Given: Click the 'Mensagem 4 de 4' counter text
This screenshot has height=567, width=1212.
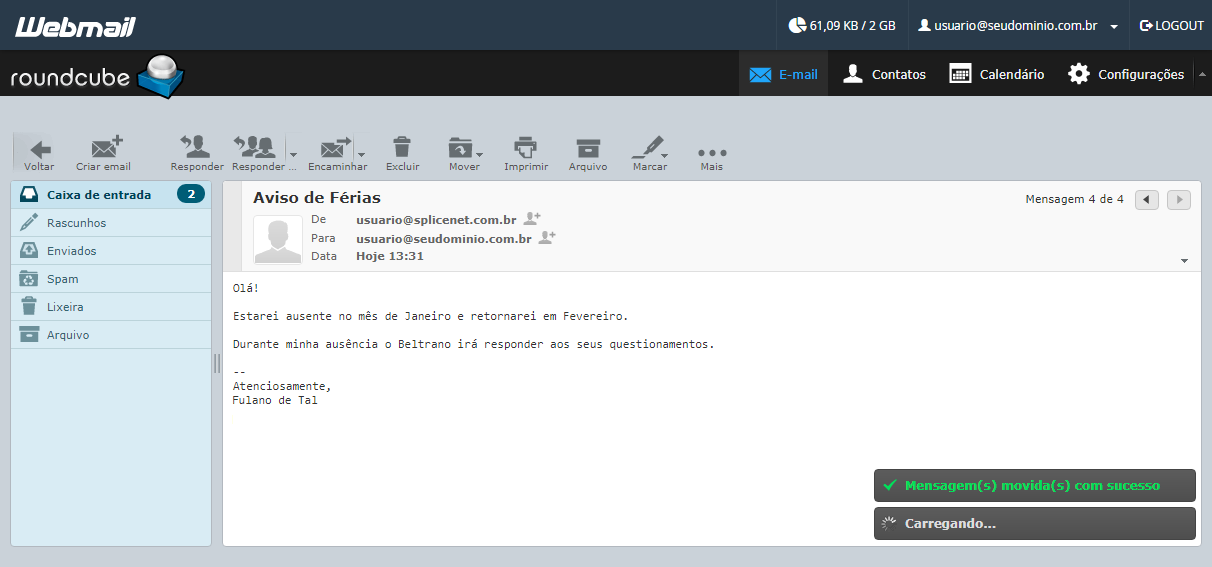Looking at the screenshot, I should [1075, 200].
